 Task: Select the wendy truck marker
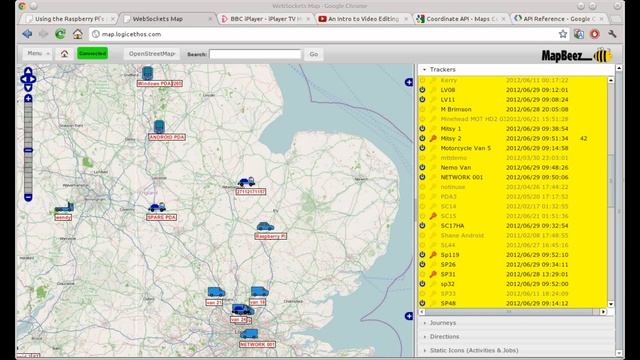pyautogui.click(x=64, y=207)
